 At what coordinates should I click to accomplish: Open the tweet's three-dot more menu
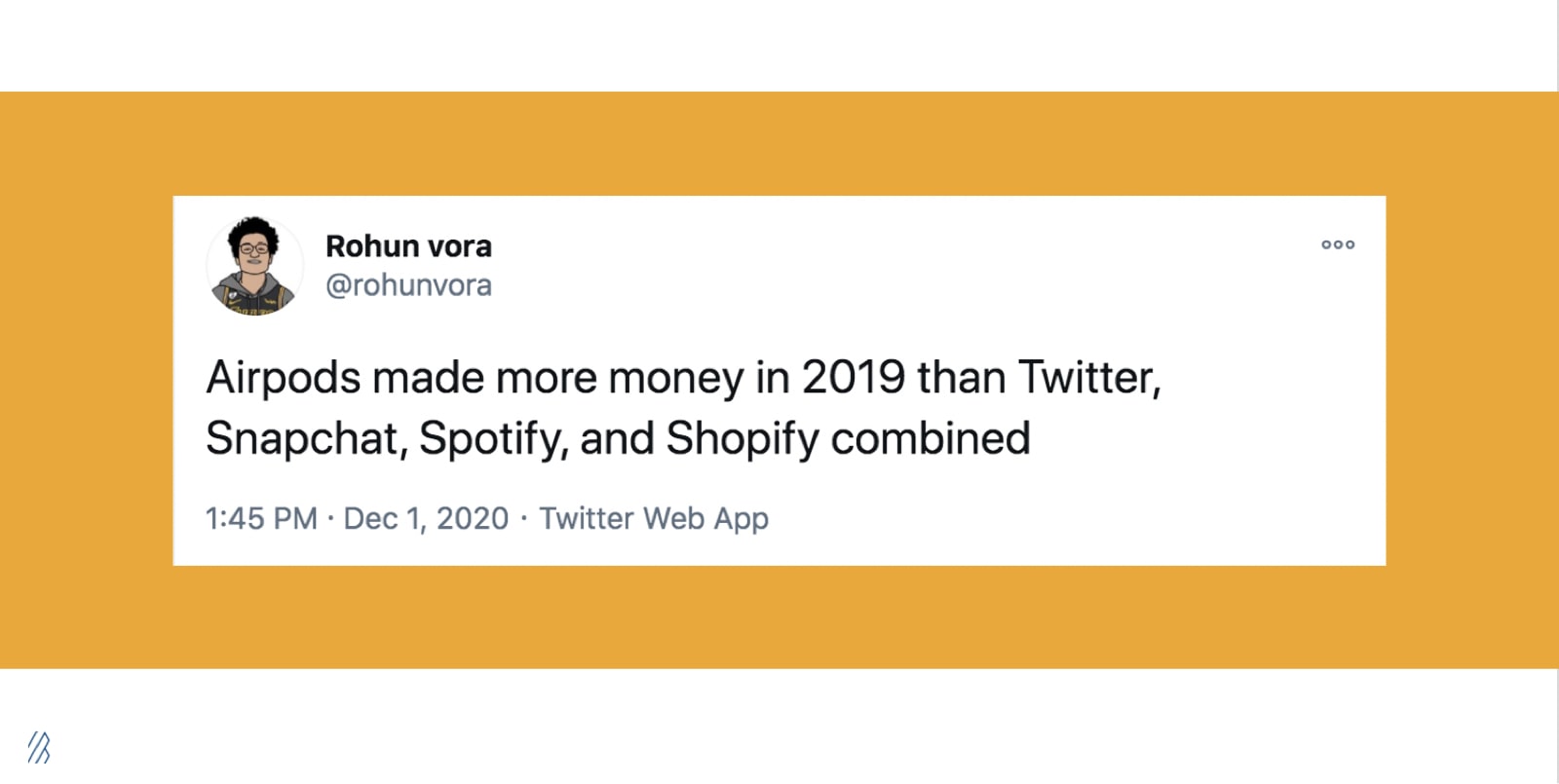pos(1338,244)
